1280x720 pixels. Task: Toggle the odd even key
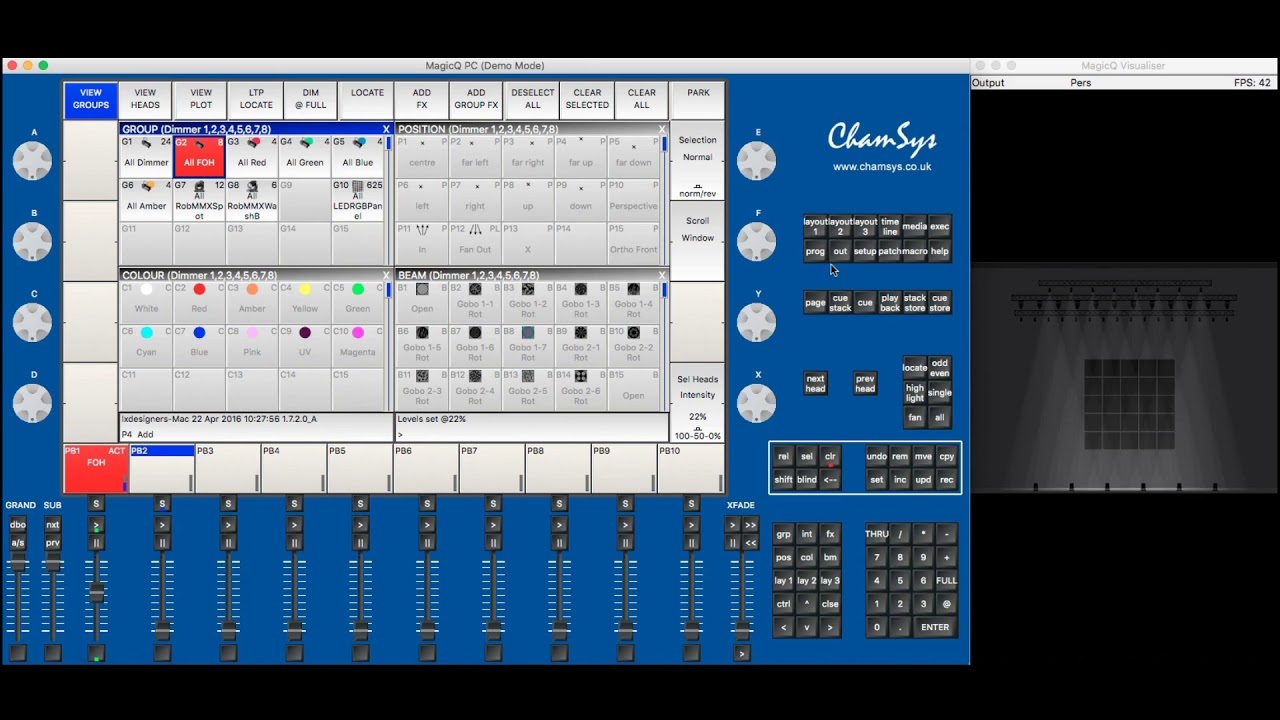click(940, 368)
